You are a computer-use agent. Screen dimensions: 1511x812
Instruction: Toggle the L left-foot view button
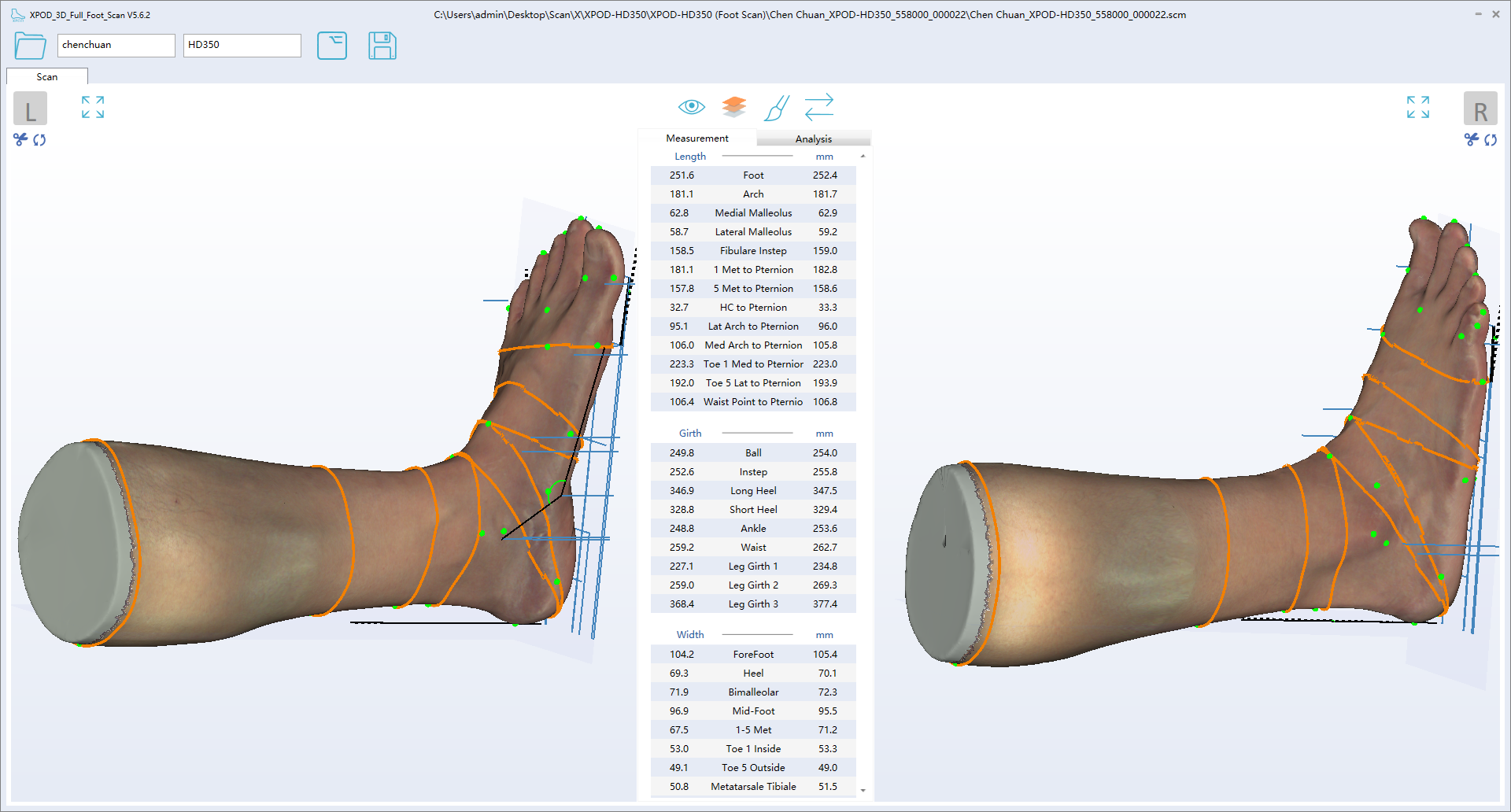click(30, 108)
